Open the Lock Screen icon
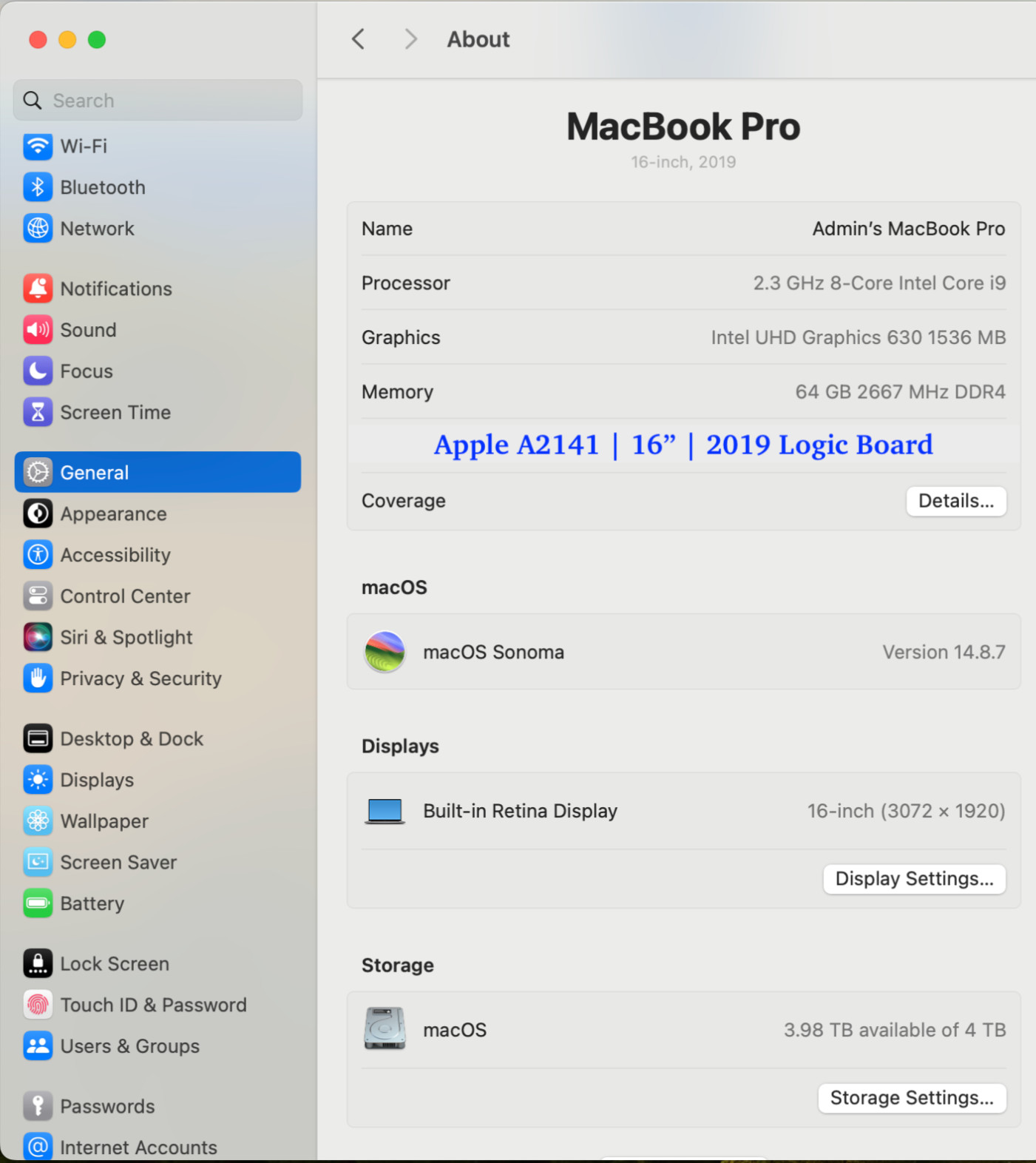The width and height of the screenshot is (1036, 1163). pyautogui.click(x=38, y=963)
